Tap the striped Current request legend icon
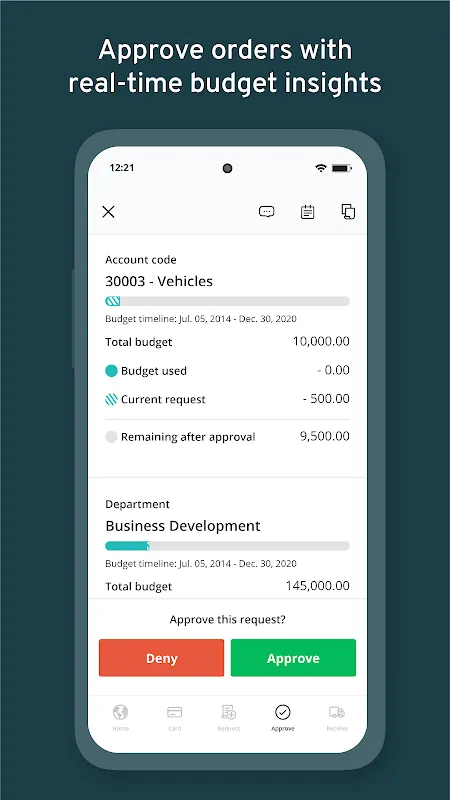Viewport: 450px width, 800px height. click(x=111, y=399)
